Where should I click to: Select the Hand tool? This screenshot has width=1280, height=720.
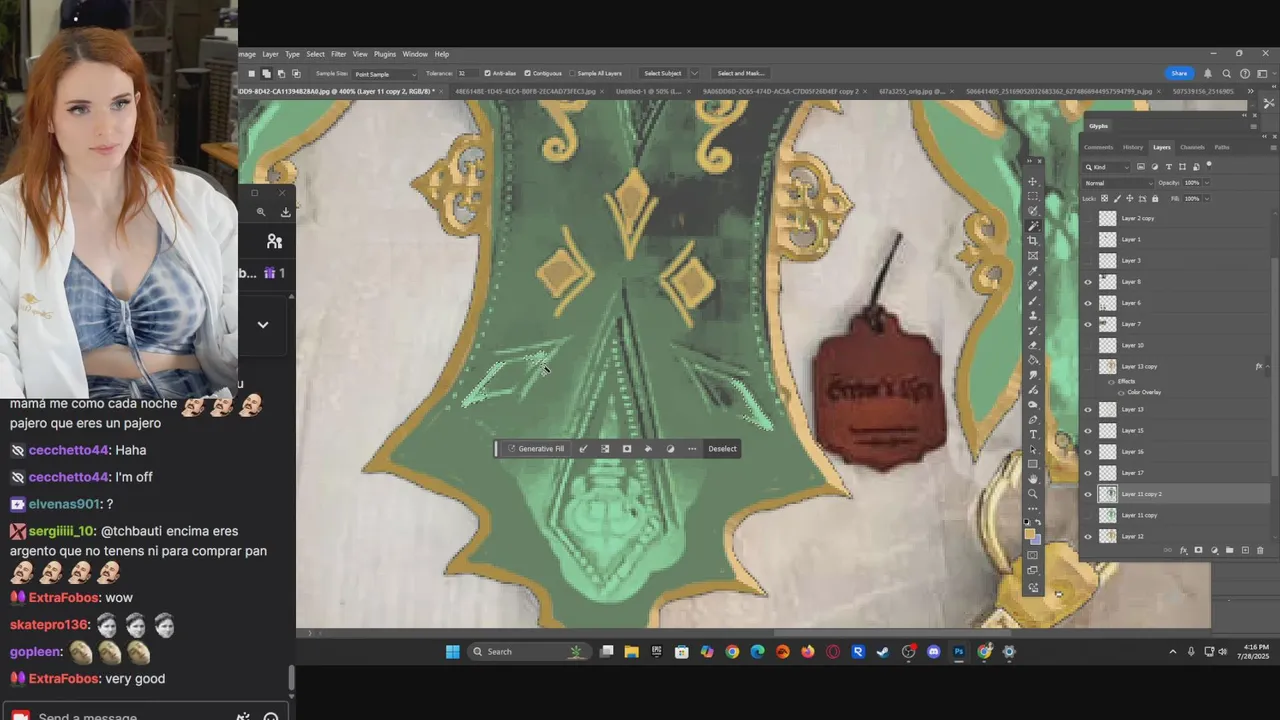tap(1033, 478)
